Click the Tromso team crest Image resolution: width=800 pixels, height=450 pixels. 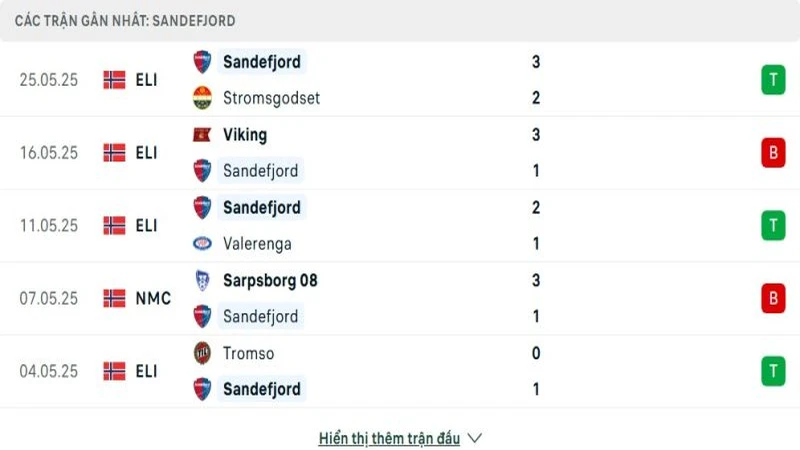pyautogui.click(x=202, y=353)
